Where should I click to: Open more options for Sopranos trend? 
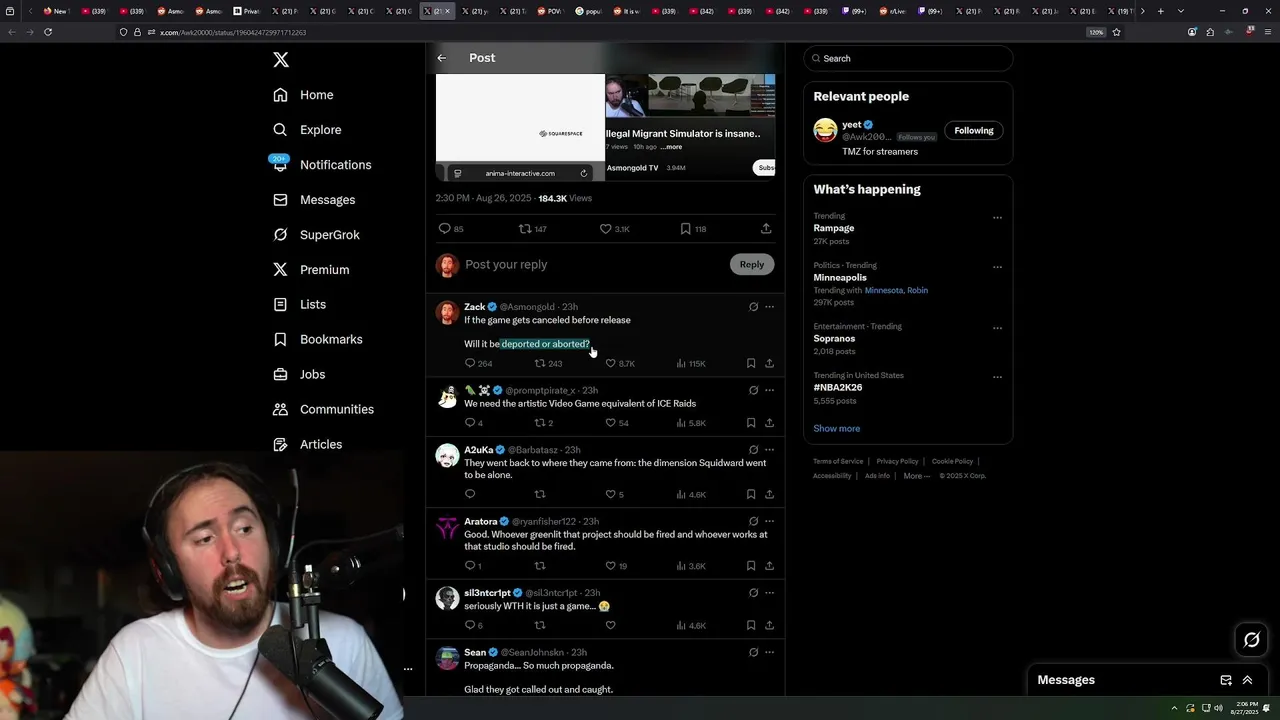pyautogui.click(x=997, y=328)
